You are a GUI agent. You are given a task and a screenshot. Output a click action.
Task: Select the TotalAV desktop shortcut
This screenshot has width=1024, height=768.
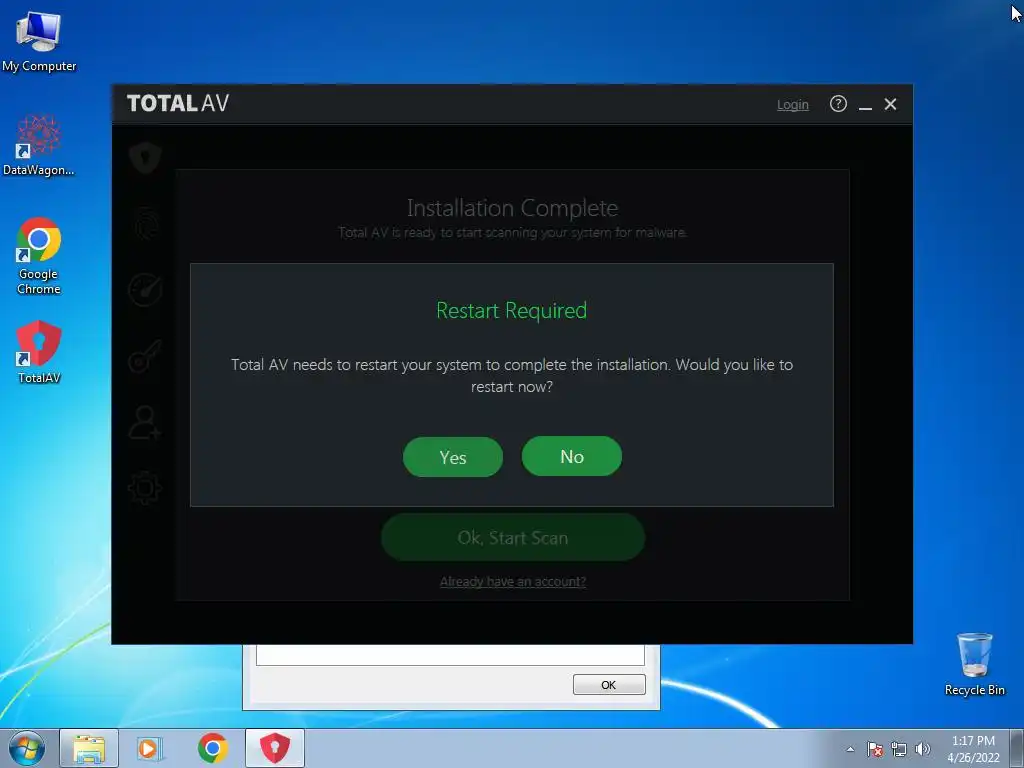coord(39,353)
